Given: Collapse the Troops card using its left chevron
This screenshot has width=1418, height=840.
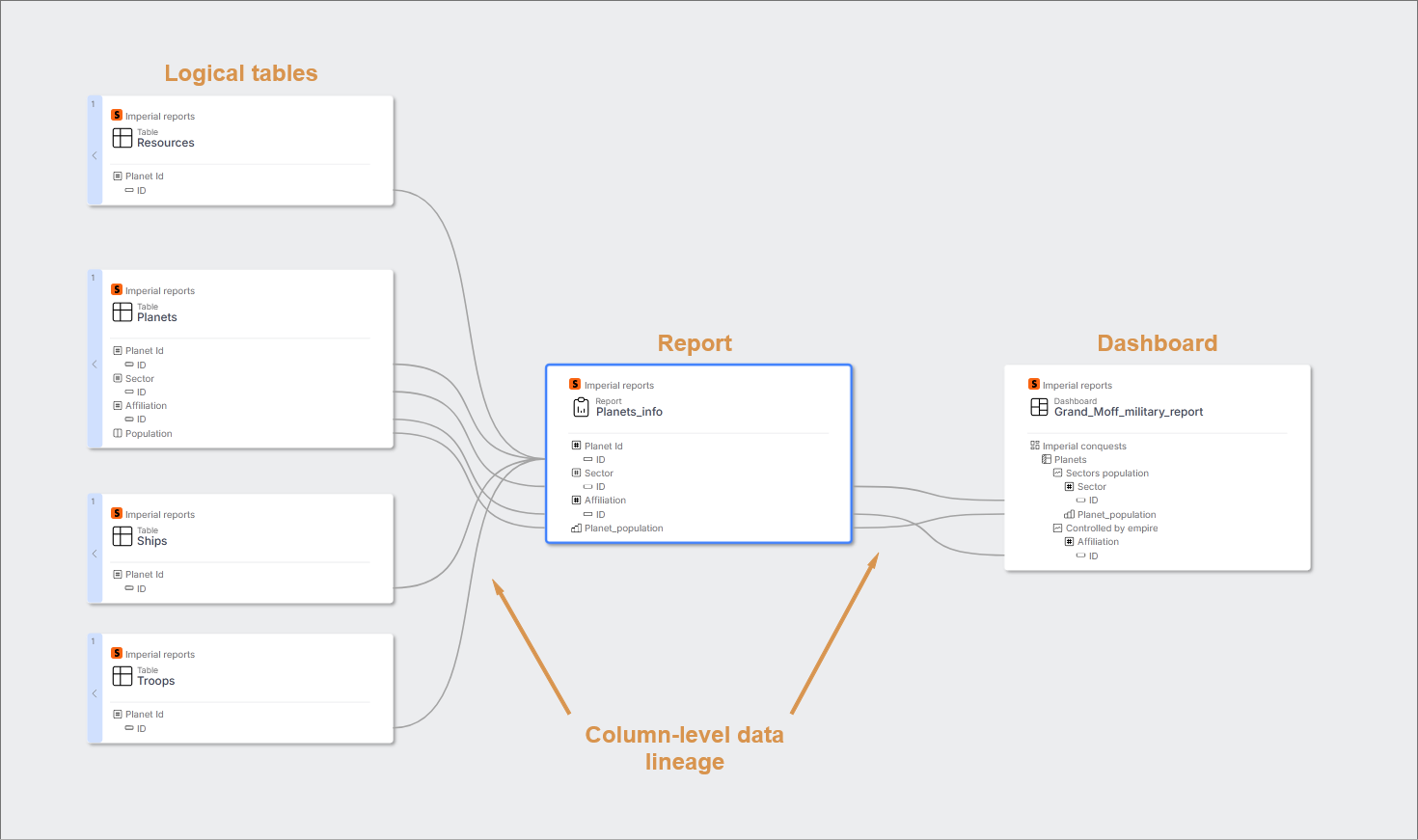Looking at the screenshot, I should click(95, 693).
